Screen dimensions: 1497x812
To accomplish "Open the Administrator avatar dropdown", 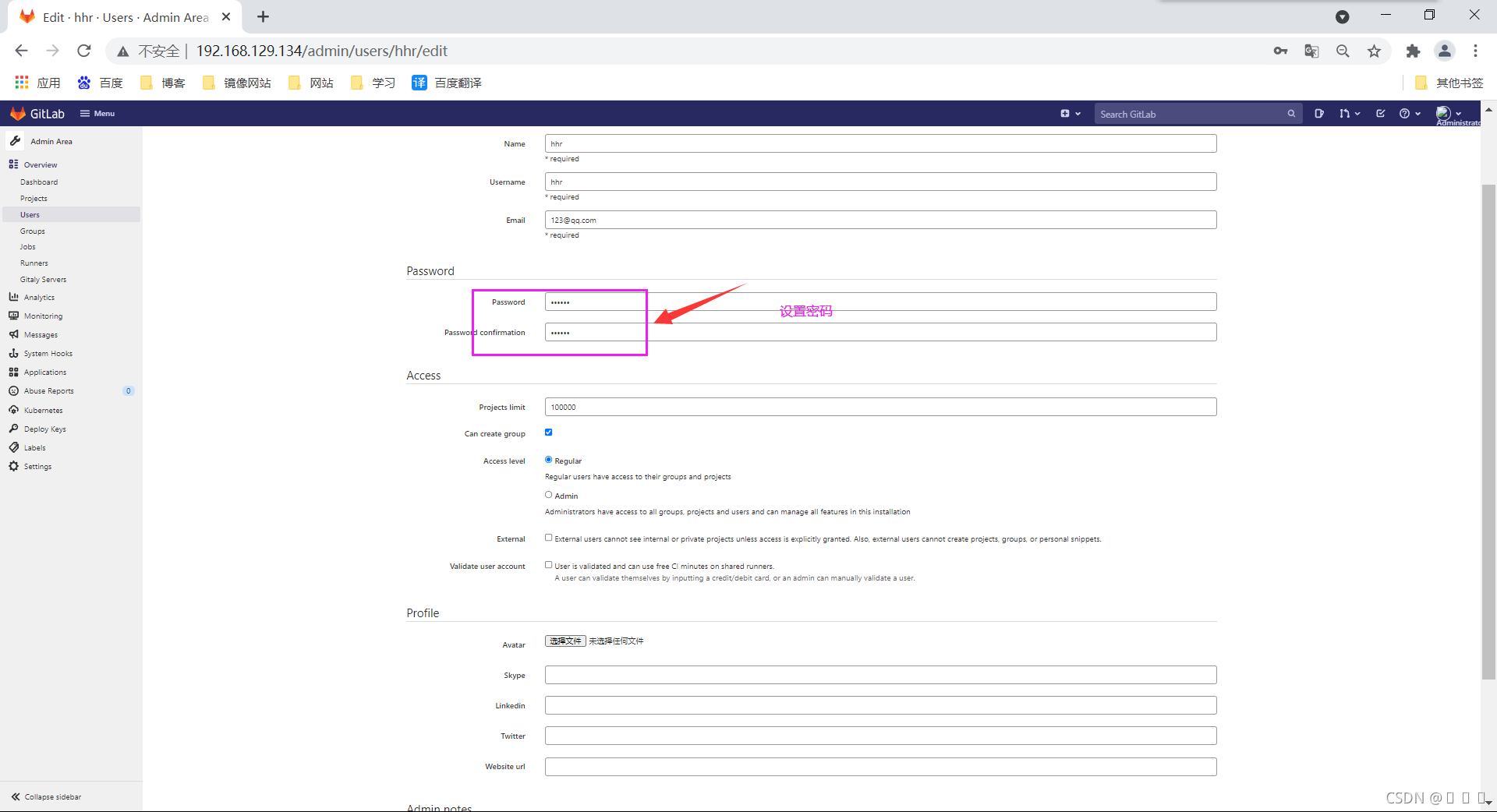I will [x=1449, y=113].
